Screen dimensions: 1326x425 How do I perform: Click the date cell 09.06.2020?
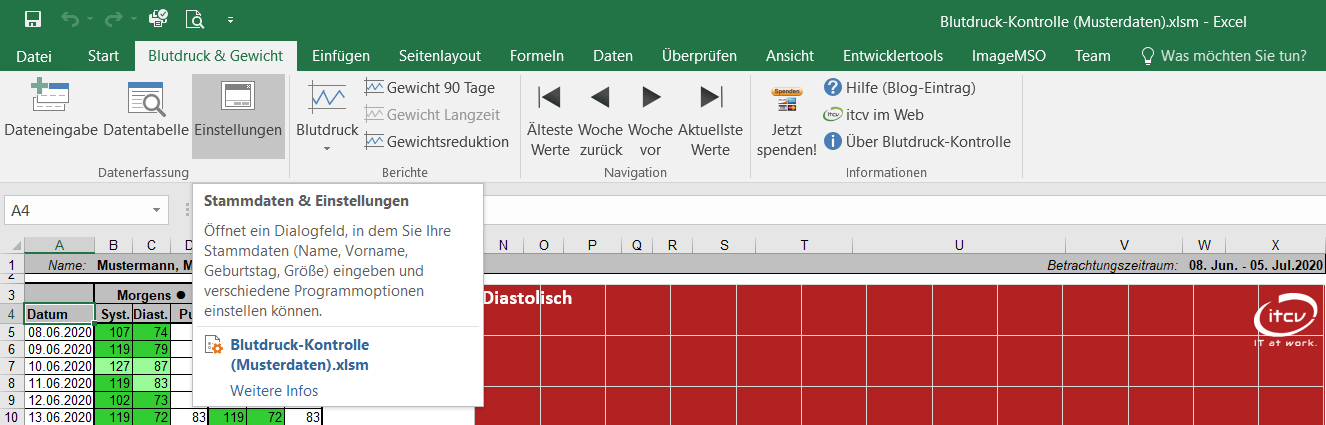click(59, 349)
